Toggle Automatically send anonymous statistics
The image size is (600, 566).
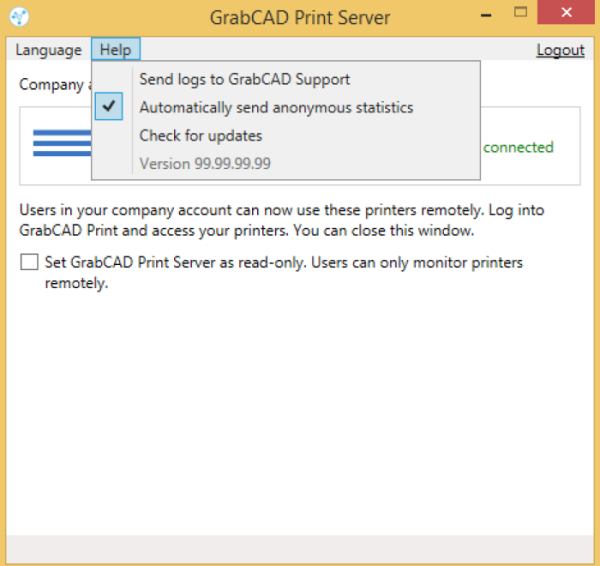click(x=286, y=107)
